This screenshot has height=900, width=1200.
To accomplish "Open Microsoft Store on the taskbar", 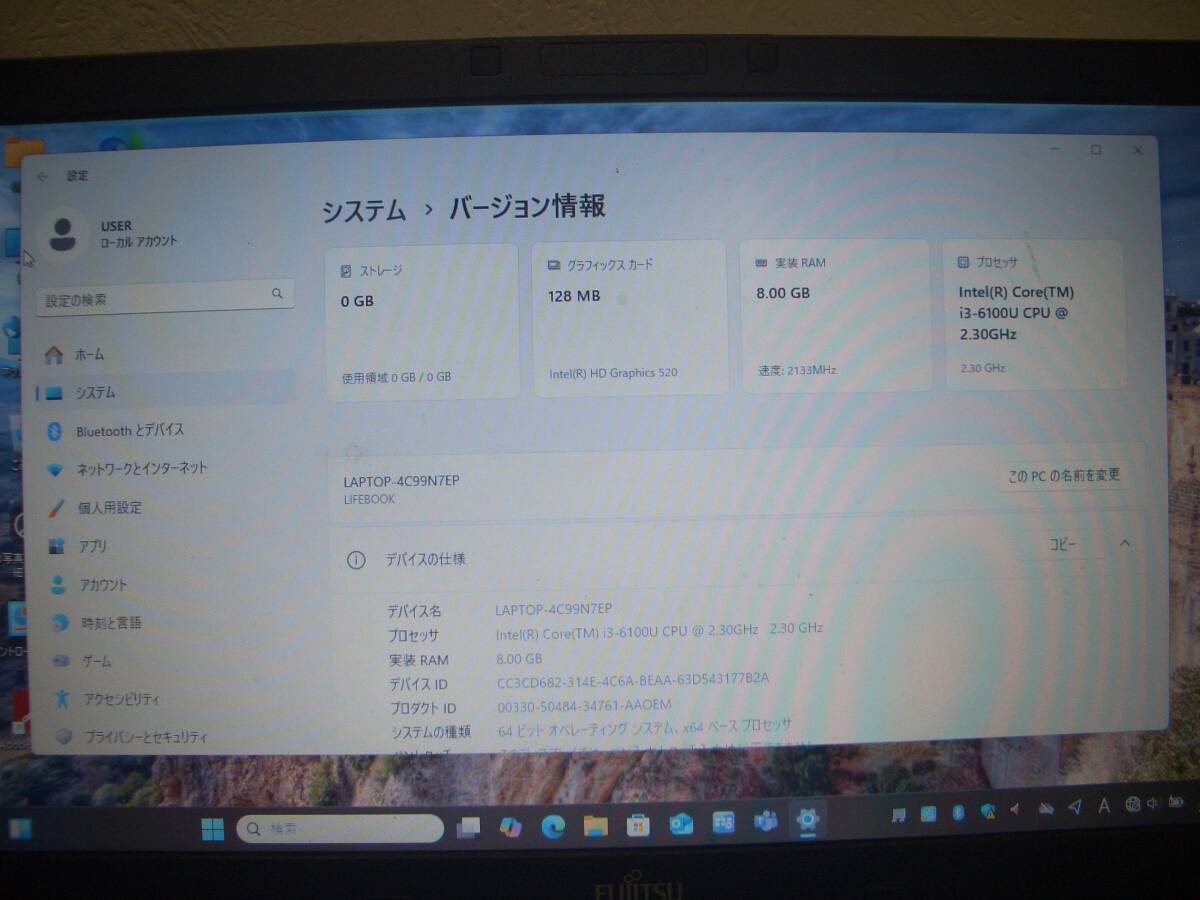I will pos(638,825).
